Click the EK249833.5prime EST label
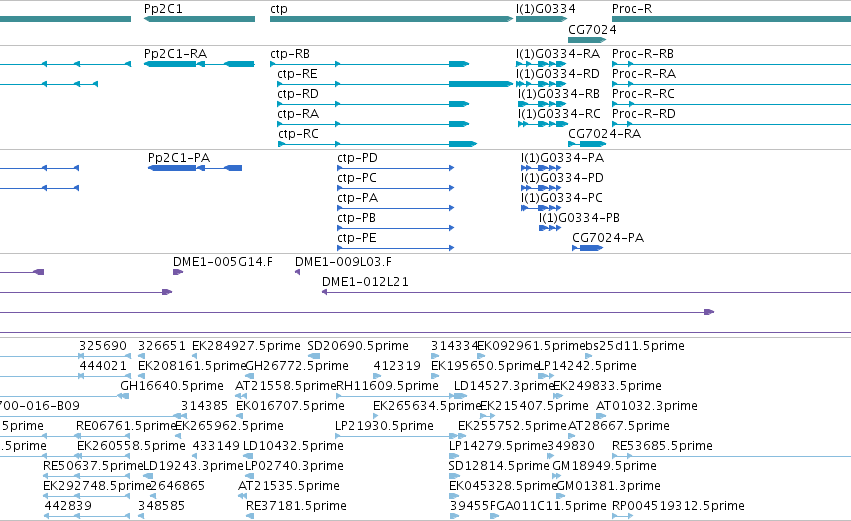 [x=607, y=386]
